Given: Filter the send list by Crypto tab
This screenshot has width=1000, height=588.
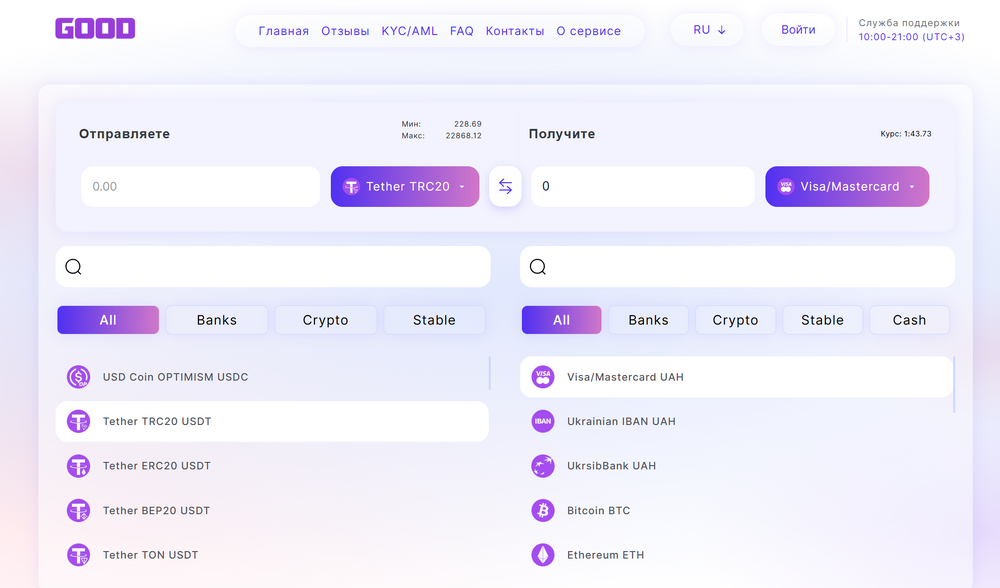Looking at the screenshot, I should pyautogui.click(x=325, y=320).
